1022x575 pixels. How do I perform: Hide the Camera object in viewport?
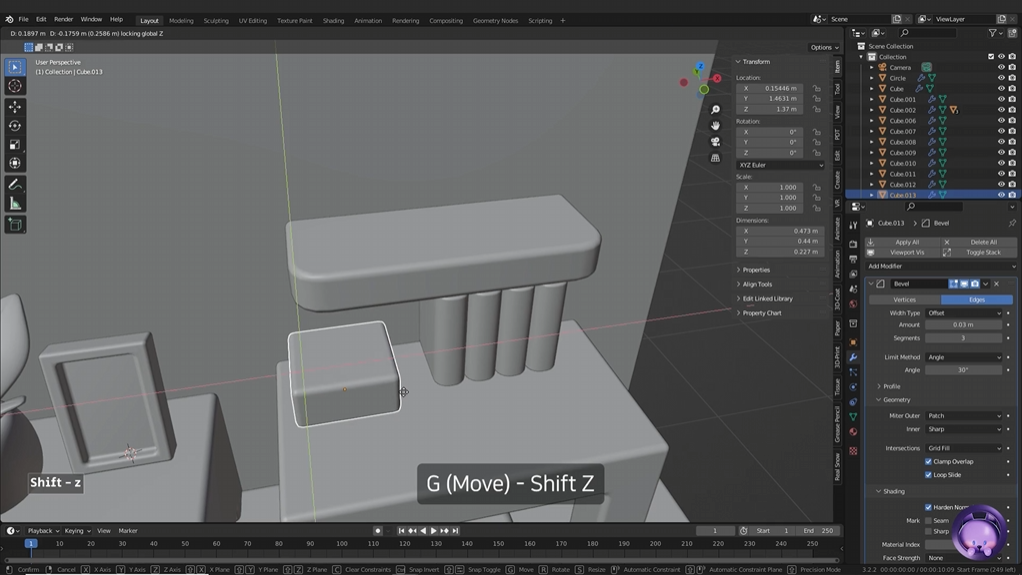(1001, 67)
